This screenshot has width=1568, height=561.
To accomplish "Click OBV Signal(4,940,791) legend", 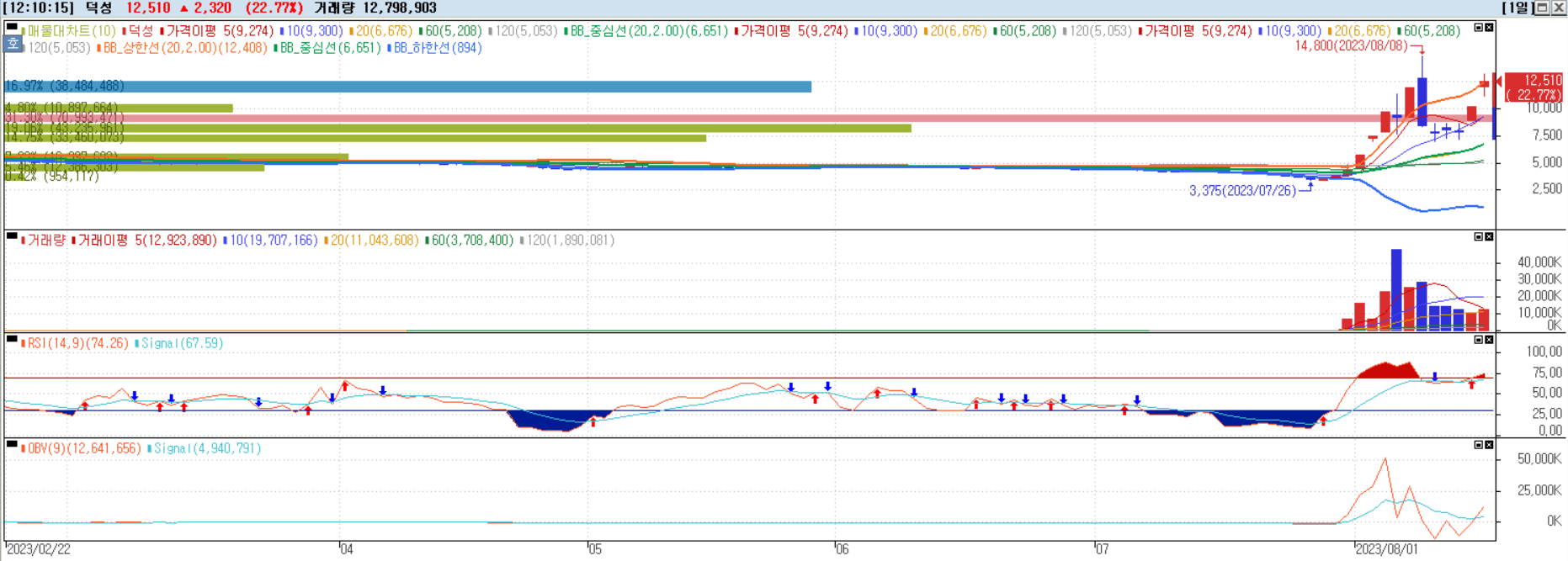I will point(207,448).
